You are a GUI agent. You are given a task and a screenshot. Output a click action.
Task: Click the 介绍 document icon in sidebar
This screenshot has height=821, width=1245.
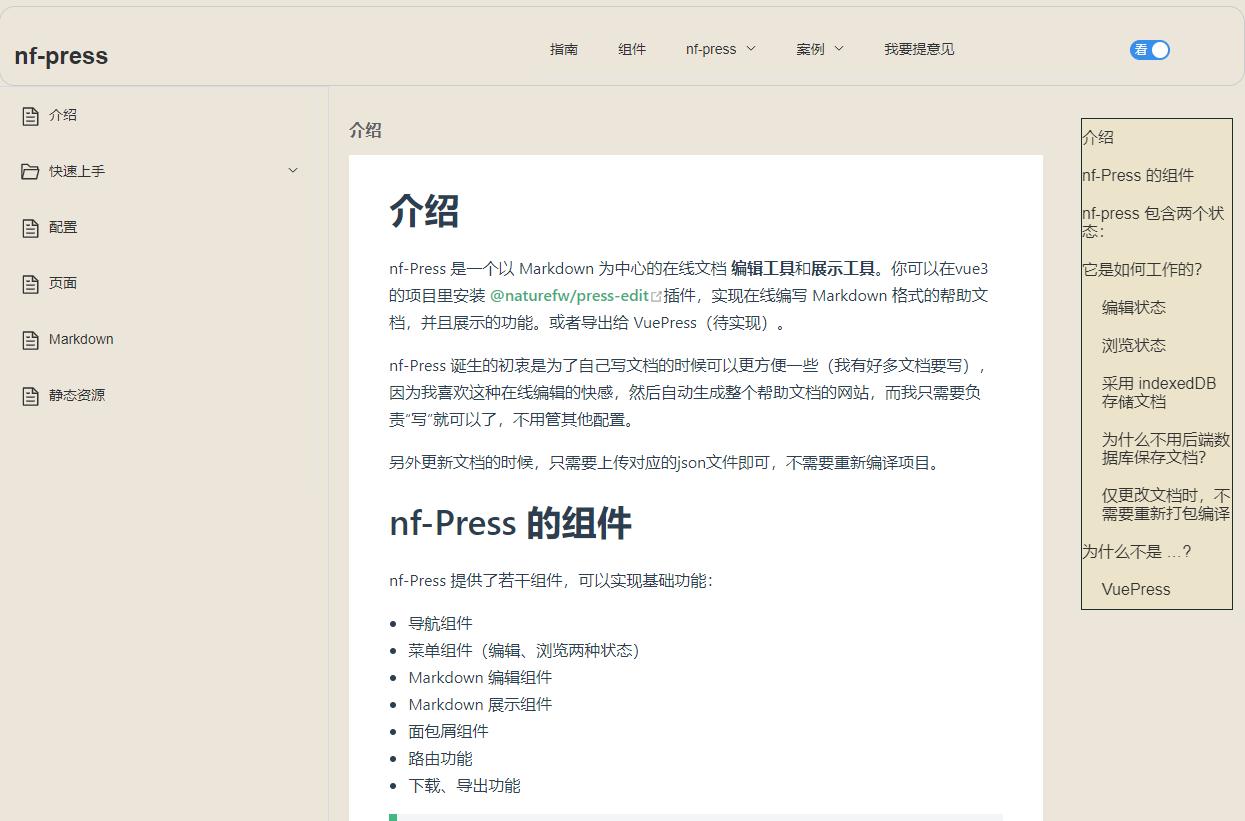[x=30, y=115]
